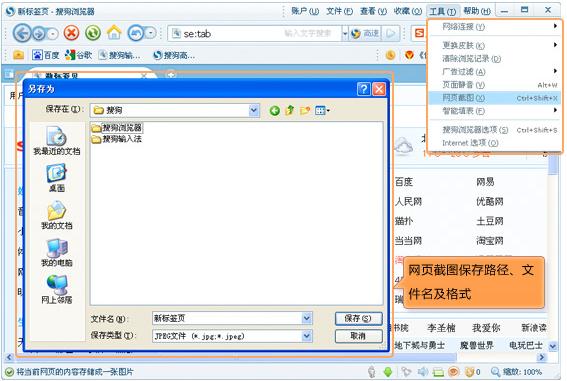
Task: Expand the 保存类型 dropdown arrow
Action: pyautogui.click(x=307, y=336)
